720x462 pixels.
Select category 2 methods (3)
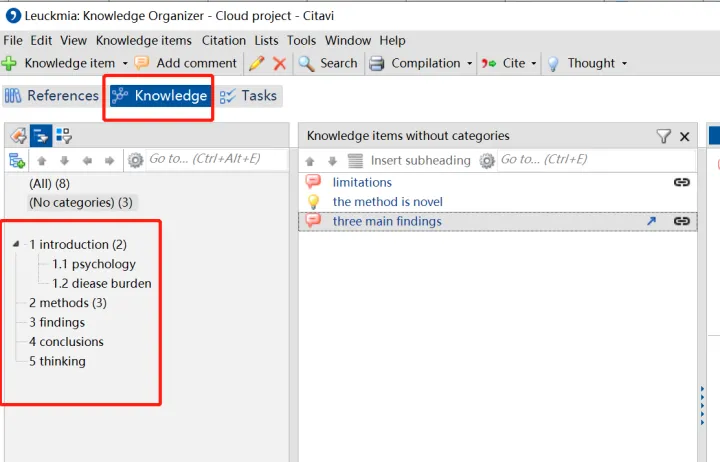pos(68,303)
